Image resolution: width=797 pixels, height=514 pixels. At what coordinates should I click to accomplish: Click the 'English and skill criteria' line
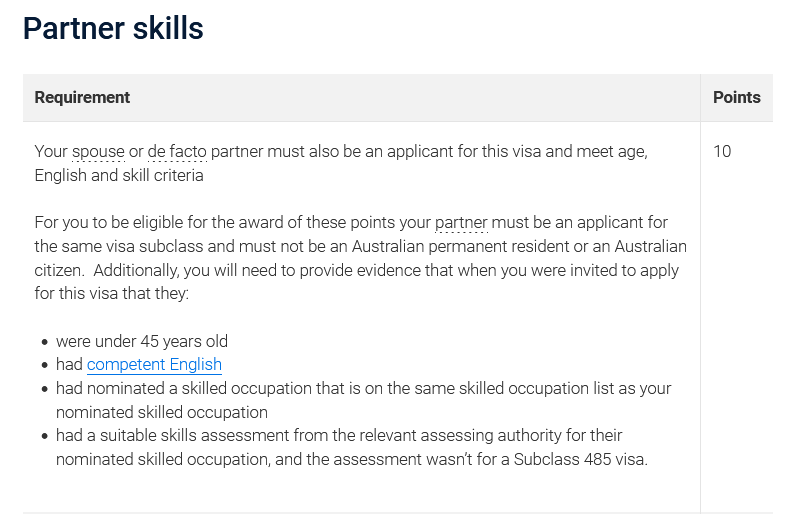(119, 175)
